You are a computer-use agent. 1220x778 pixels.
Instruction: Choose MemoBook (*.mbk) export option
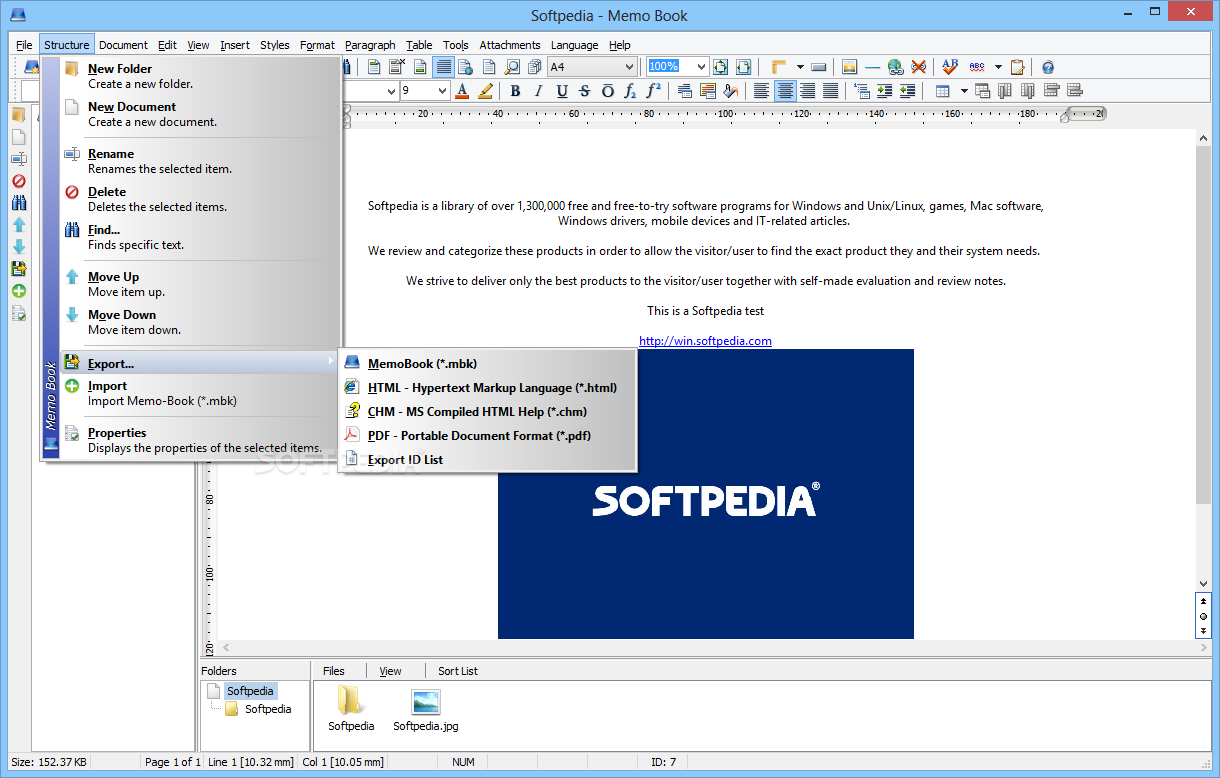point(488,364)
